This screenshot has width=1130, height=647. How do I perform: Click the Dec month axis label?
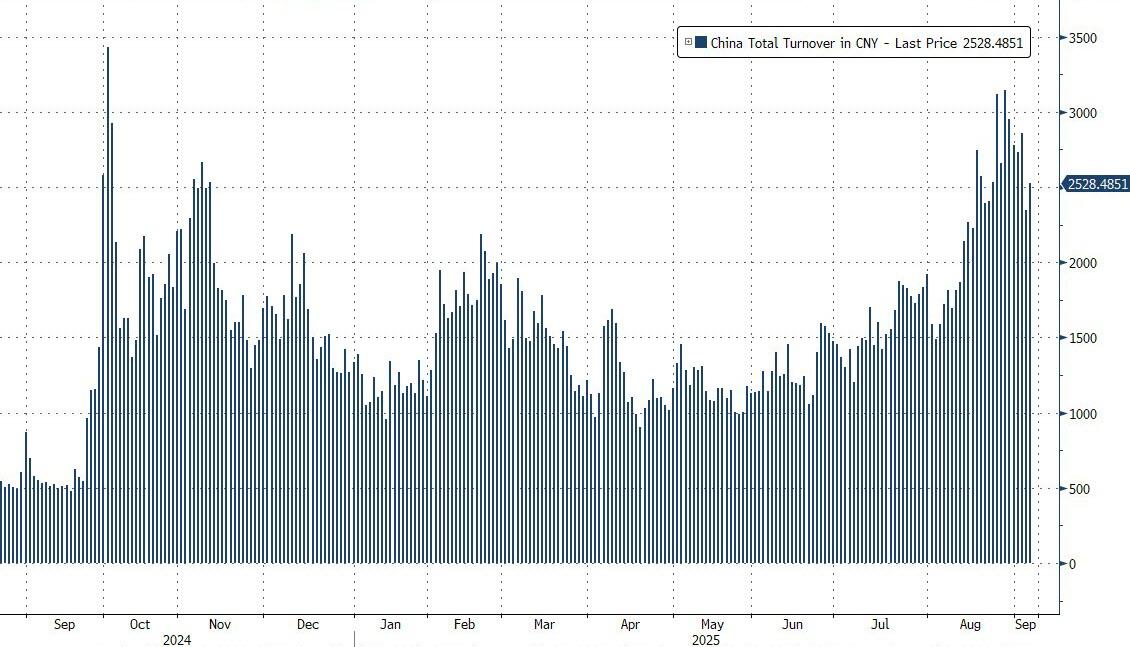(308, 625)
